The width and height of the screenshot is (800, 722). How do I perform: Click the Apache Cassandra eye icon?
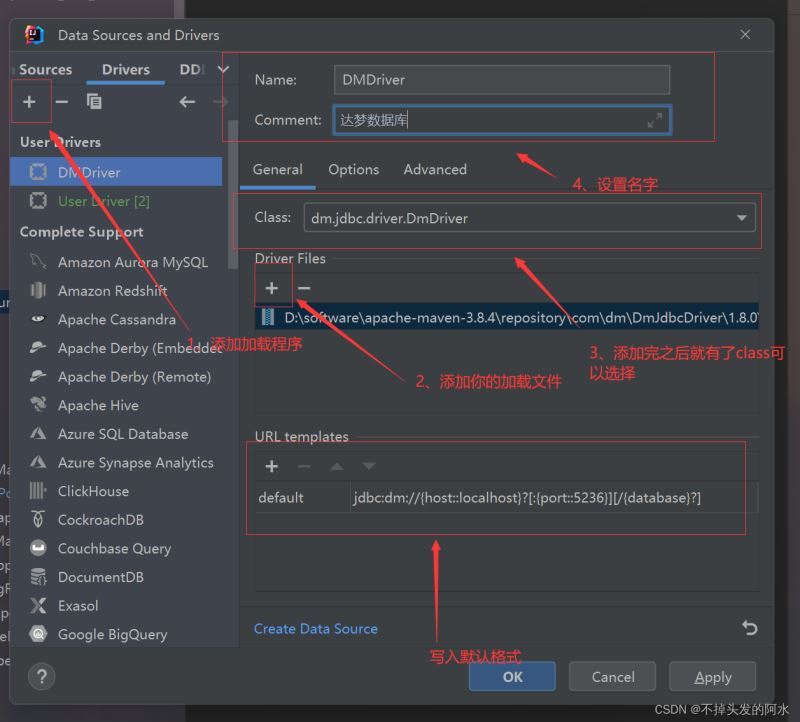pos(38,319)
